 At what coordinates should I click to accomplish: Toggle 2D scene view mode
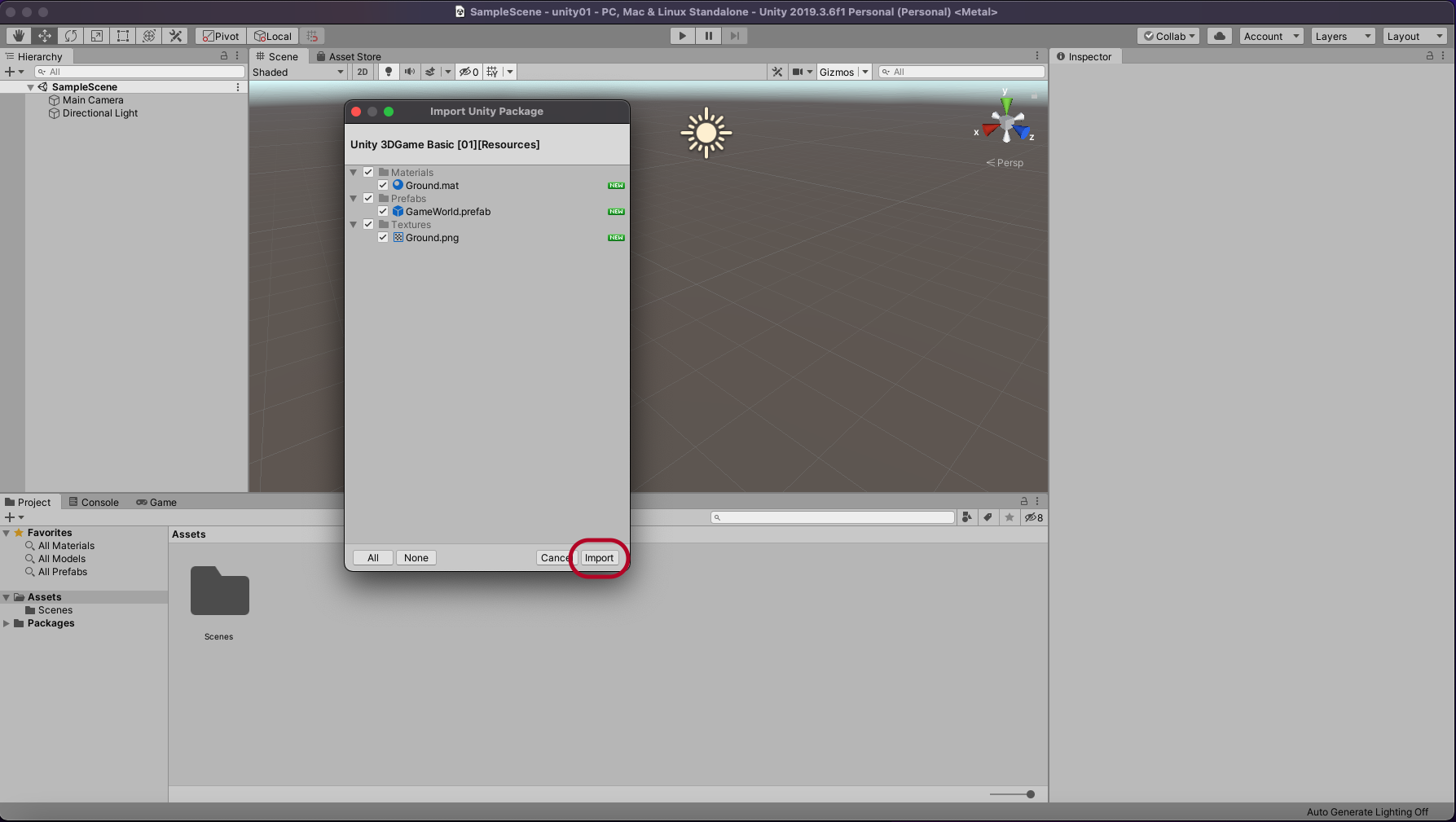click(x=363, y=72)
